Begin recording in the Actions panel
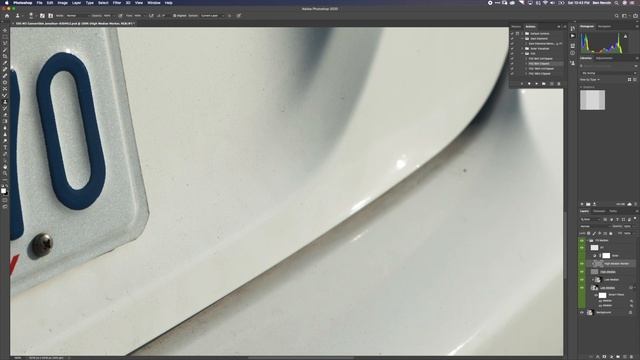Screen dimensions: 640x360 (529, 84)
